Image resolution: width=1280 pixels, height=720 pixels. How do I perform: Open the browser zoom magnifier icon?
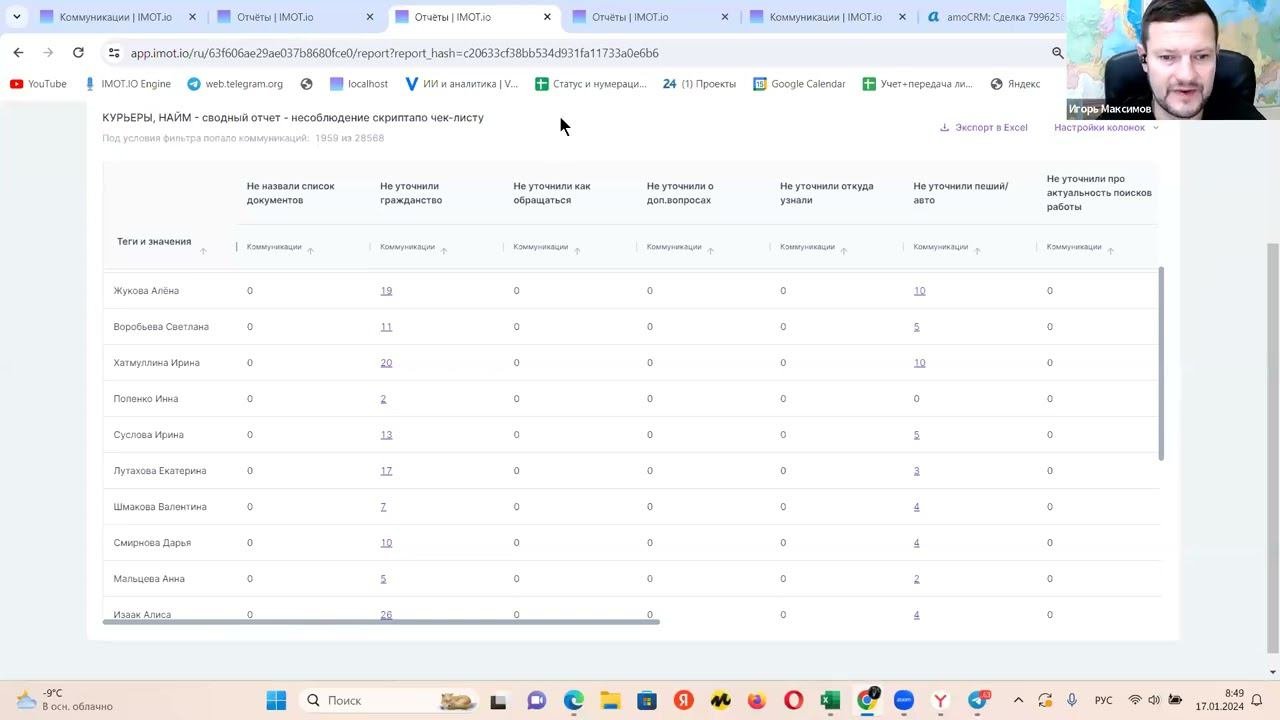[x=1057, y=53]
